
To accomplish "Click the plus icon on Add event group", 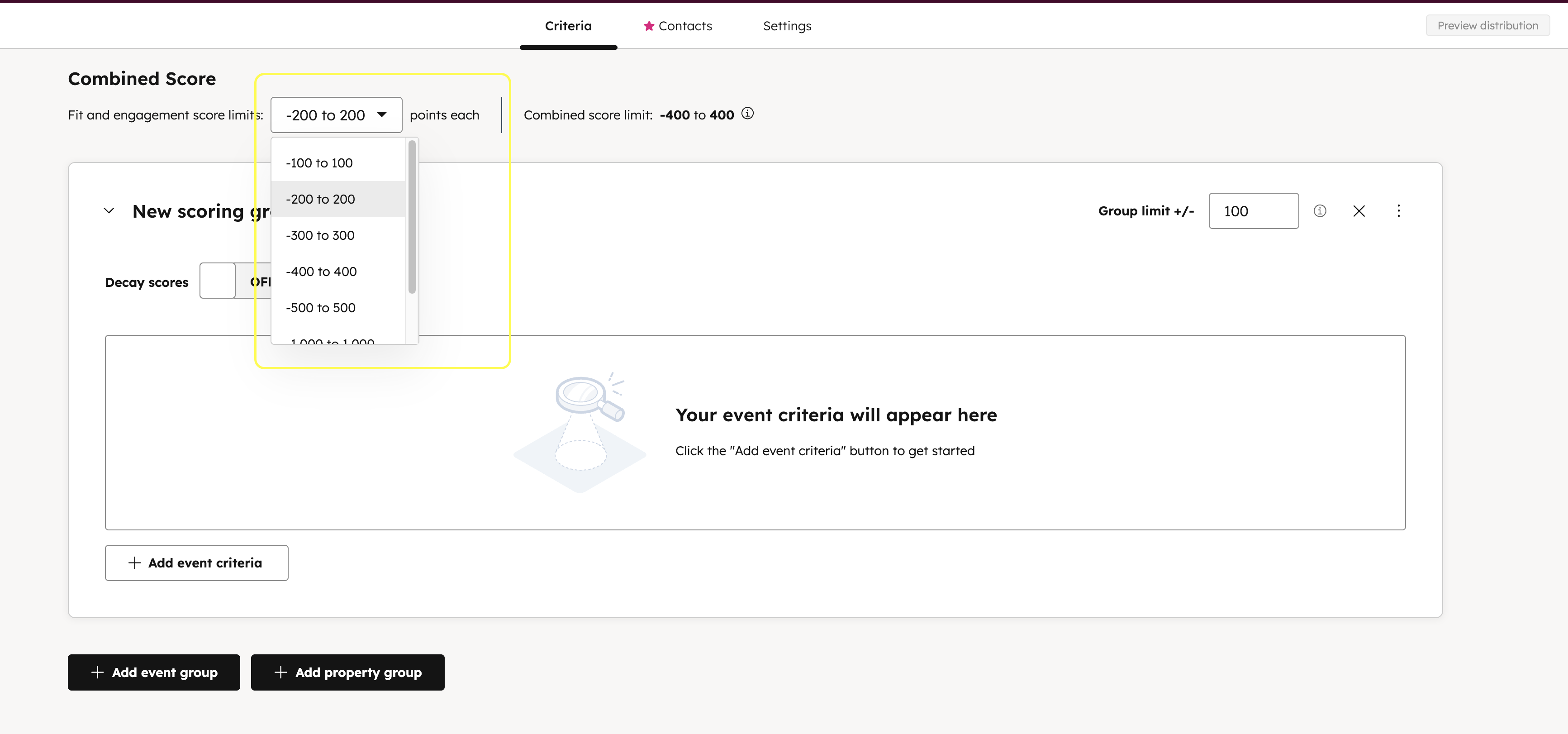I will coord(97,672).
